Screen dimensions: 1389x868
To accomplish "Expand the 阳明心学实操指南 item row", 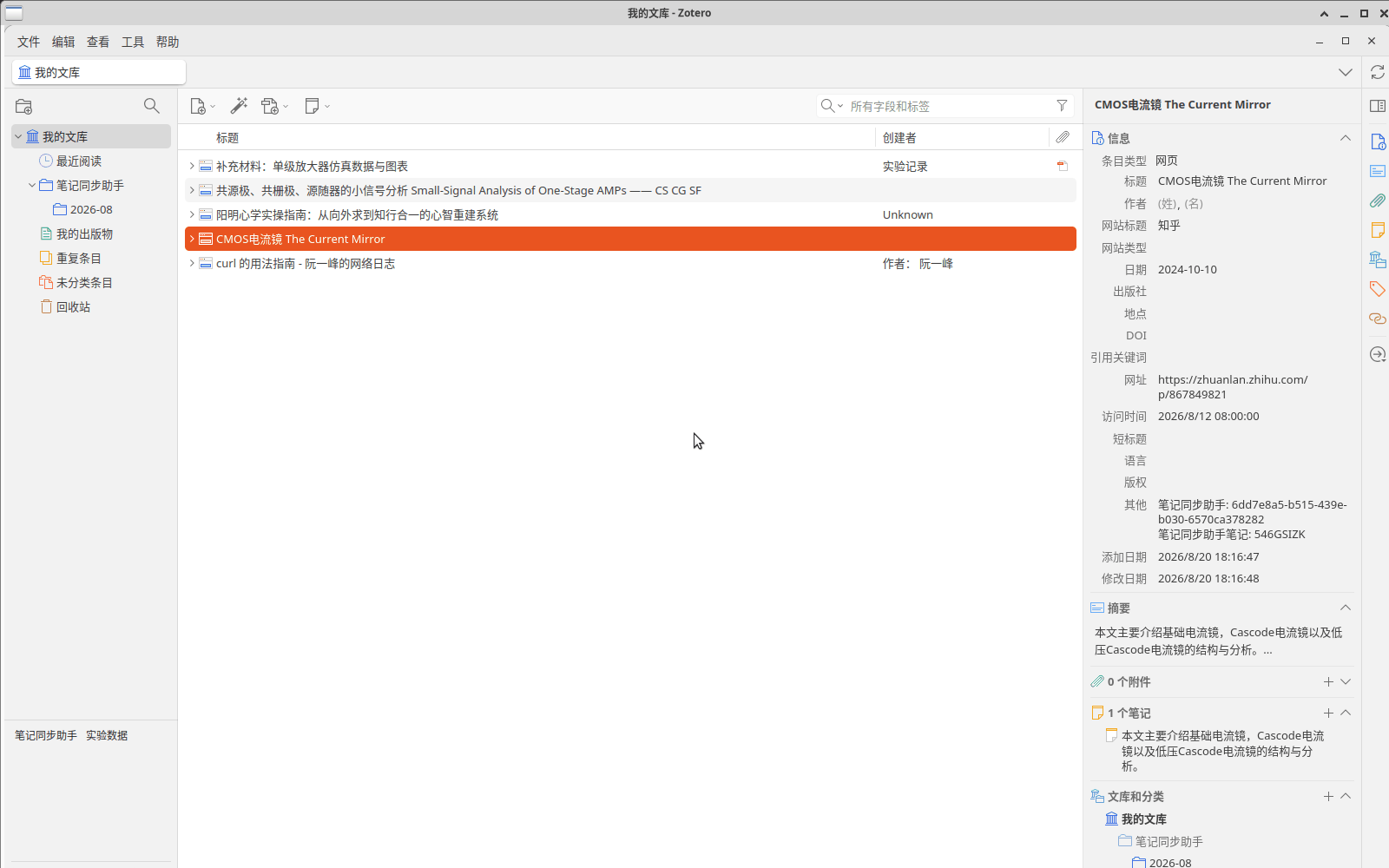I will [x=192, y=214].
